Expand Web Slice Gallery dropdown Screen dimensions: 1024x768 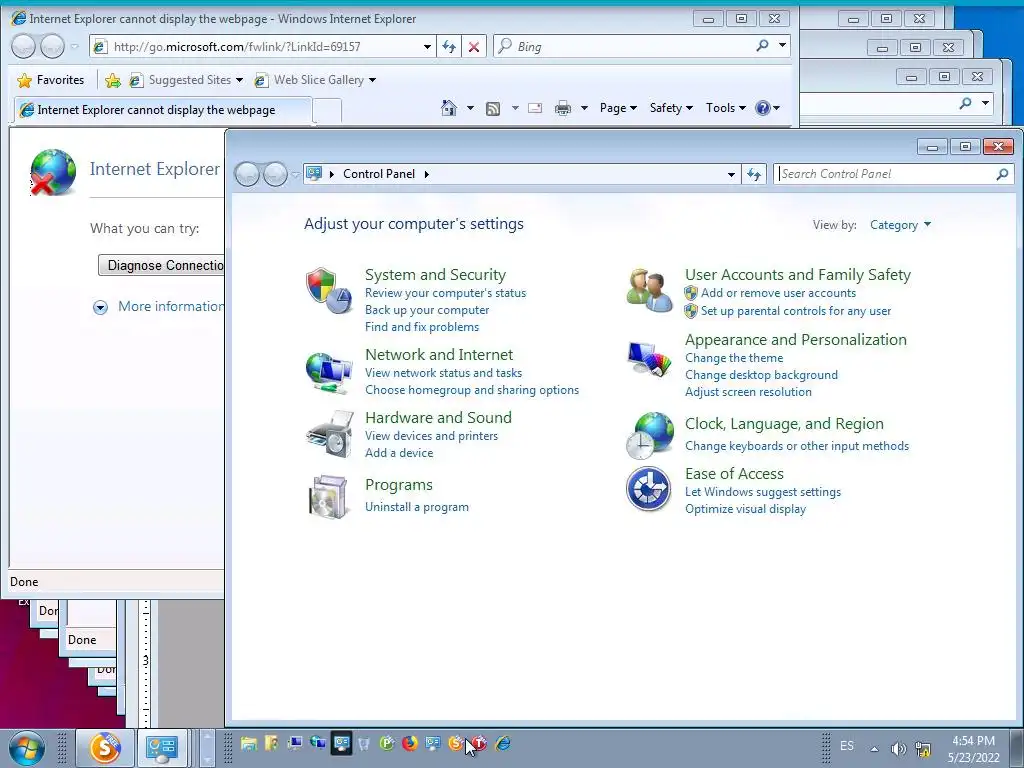[x=372, y=80]
